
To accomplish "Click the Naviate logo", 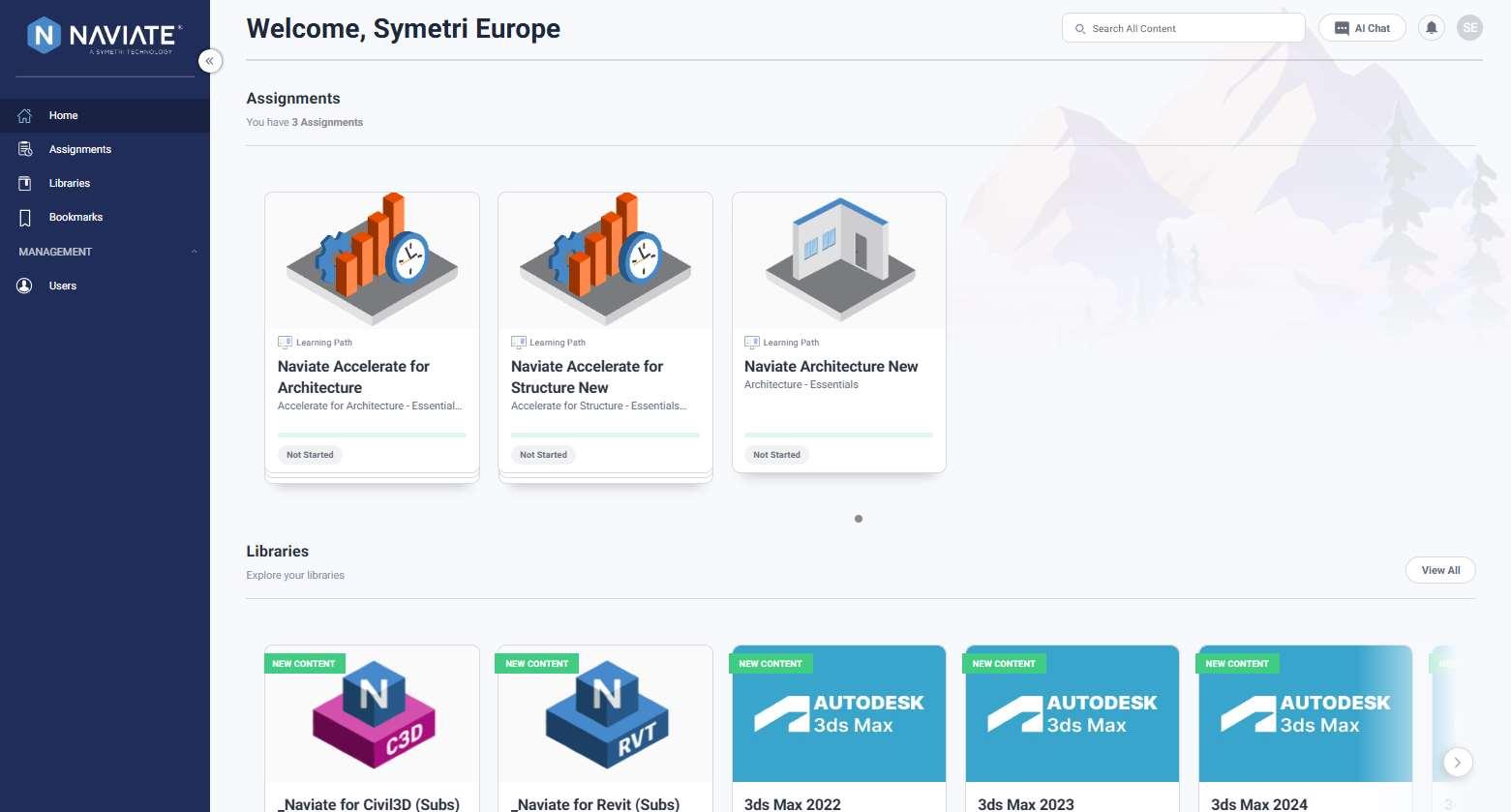I will (105, 36).
